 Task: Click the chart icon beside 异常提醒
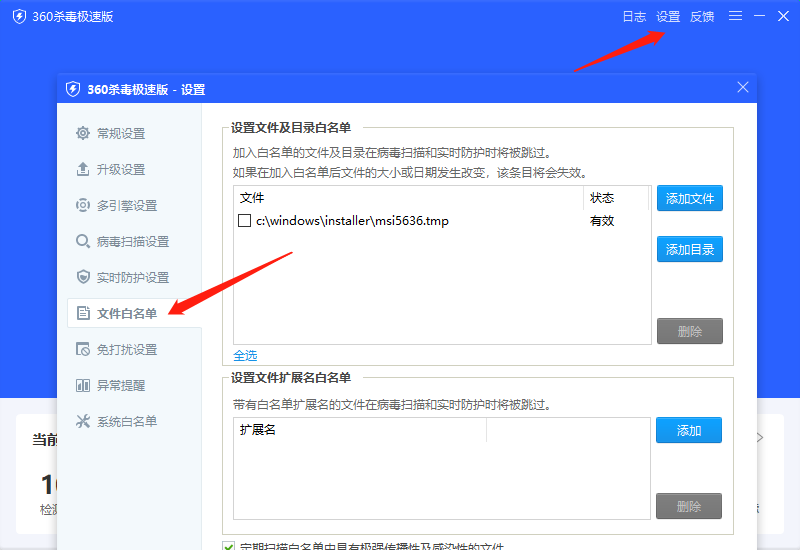tap(83, 385)
